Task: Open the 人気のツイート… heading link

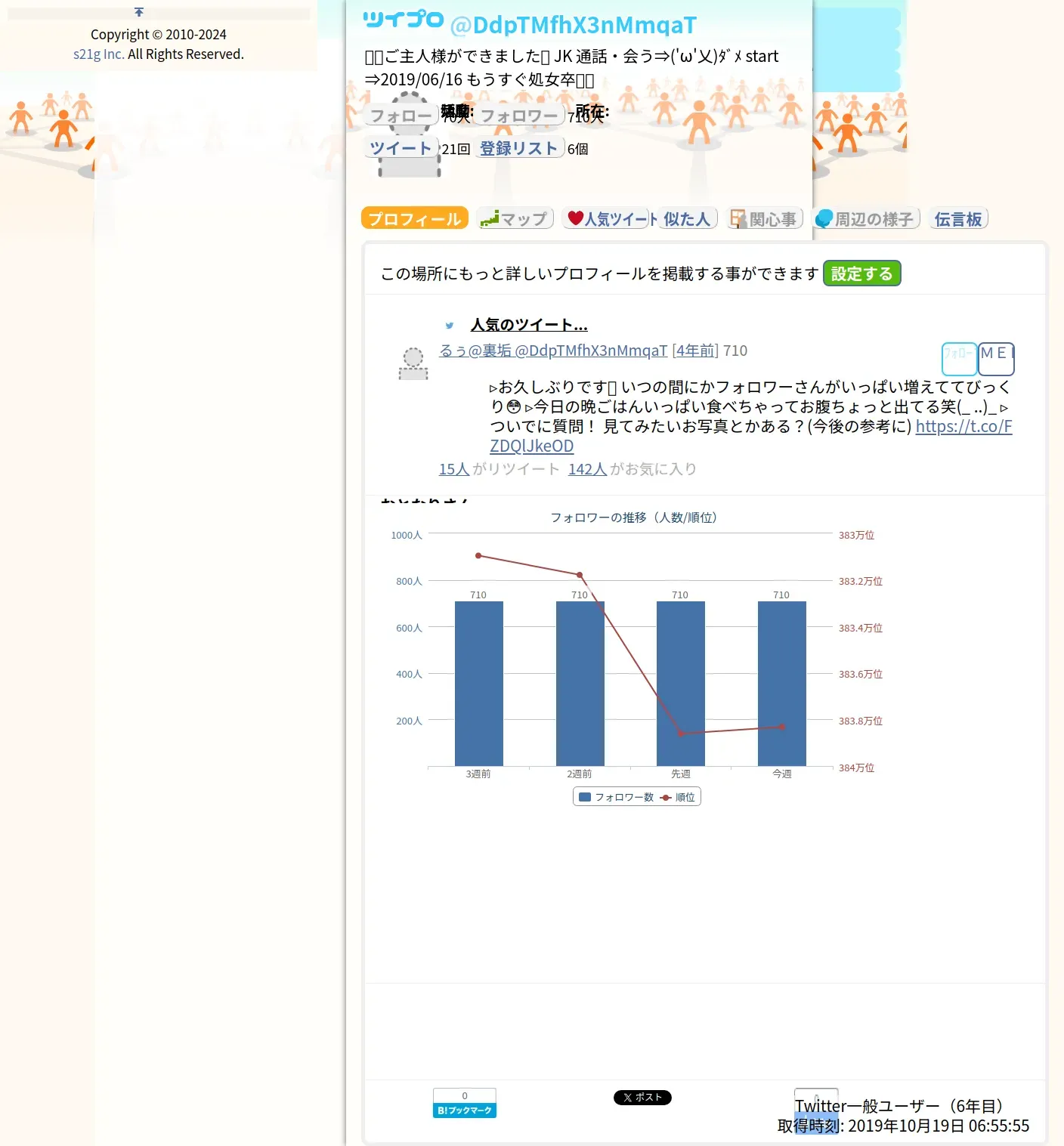Action: point(529,325)
